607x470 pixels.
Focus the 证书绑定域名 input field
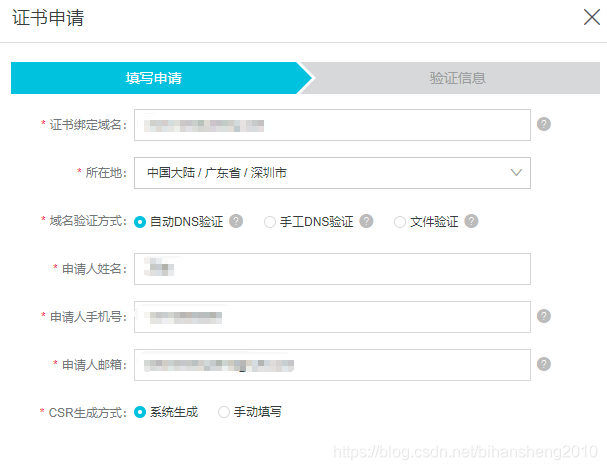click(332, 125)
